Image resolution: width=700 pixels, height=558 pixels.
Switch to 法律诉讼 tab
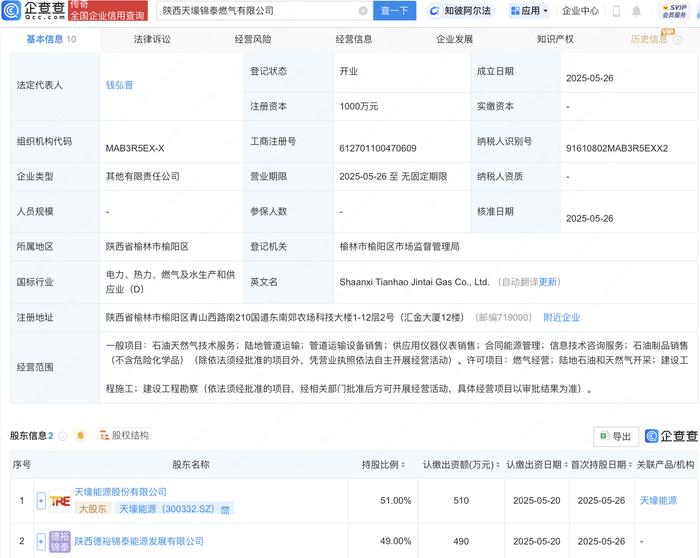pyautogui.click(x=152, y=39)
